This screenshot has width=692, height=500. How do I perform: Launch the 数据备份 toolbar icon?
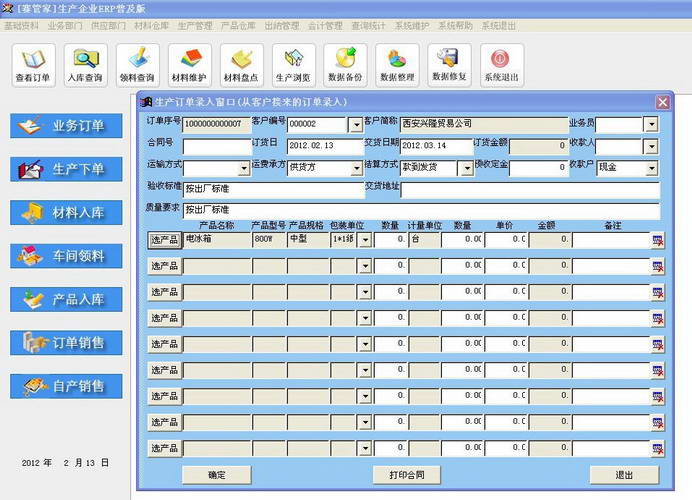point(345,65)
